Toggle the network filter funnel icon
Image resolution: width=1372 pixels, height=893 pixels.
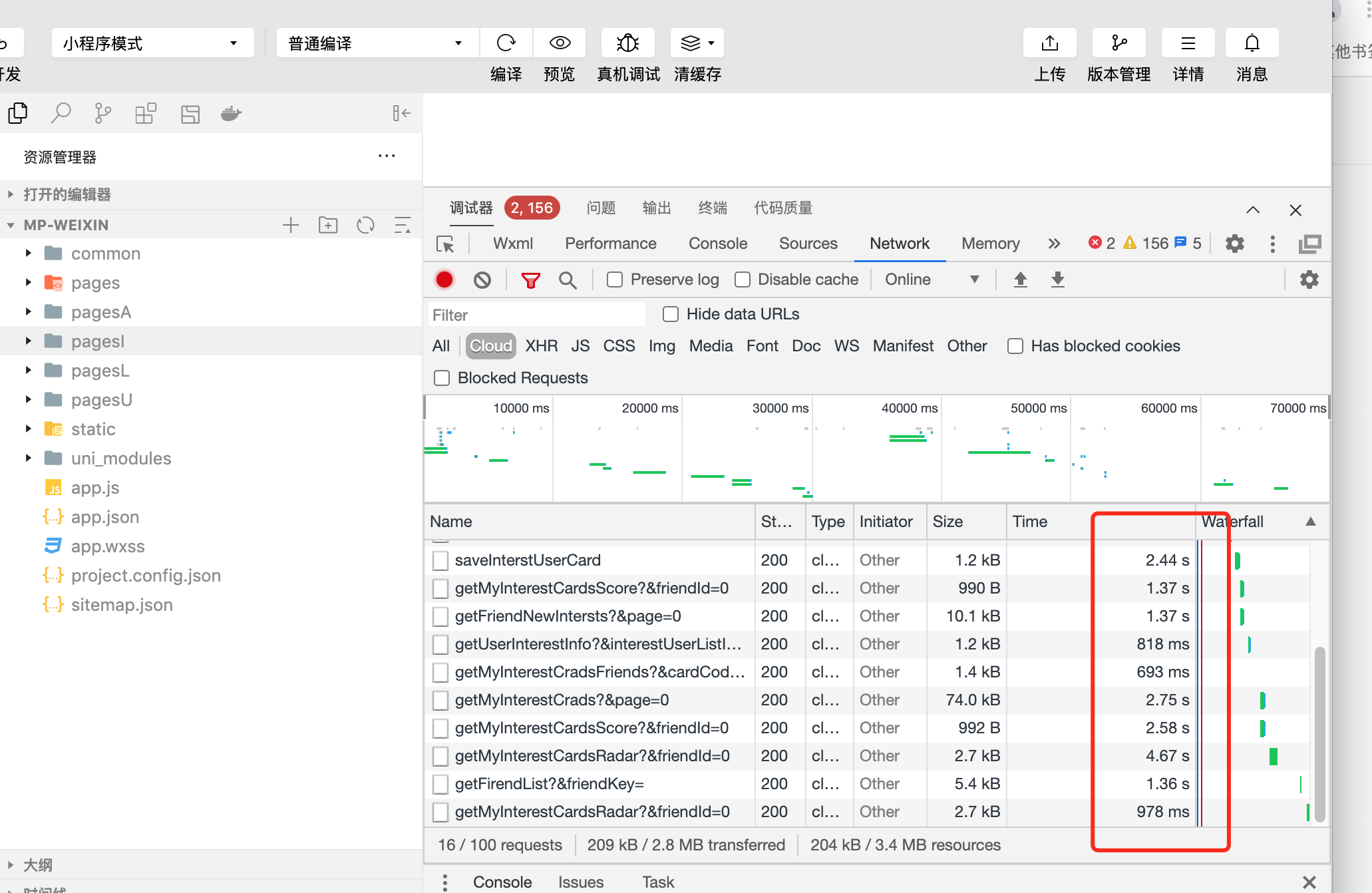[530, 280]
